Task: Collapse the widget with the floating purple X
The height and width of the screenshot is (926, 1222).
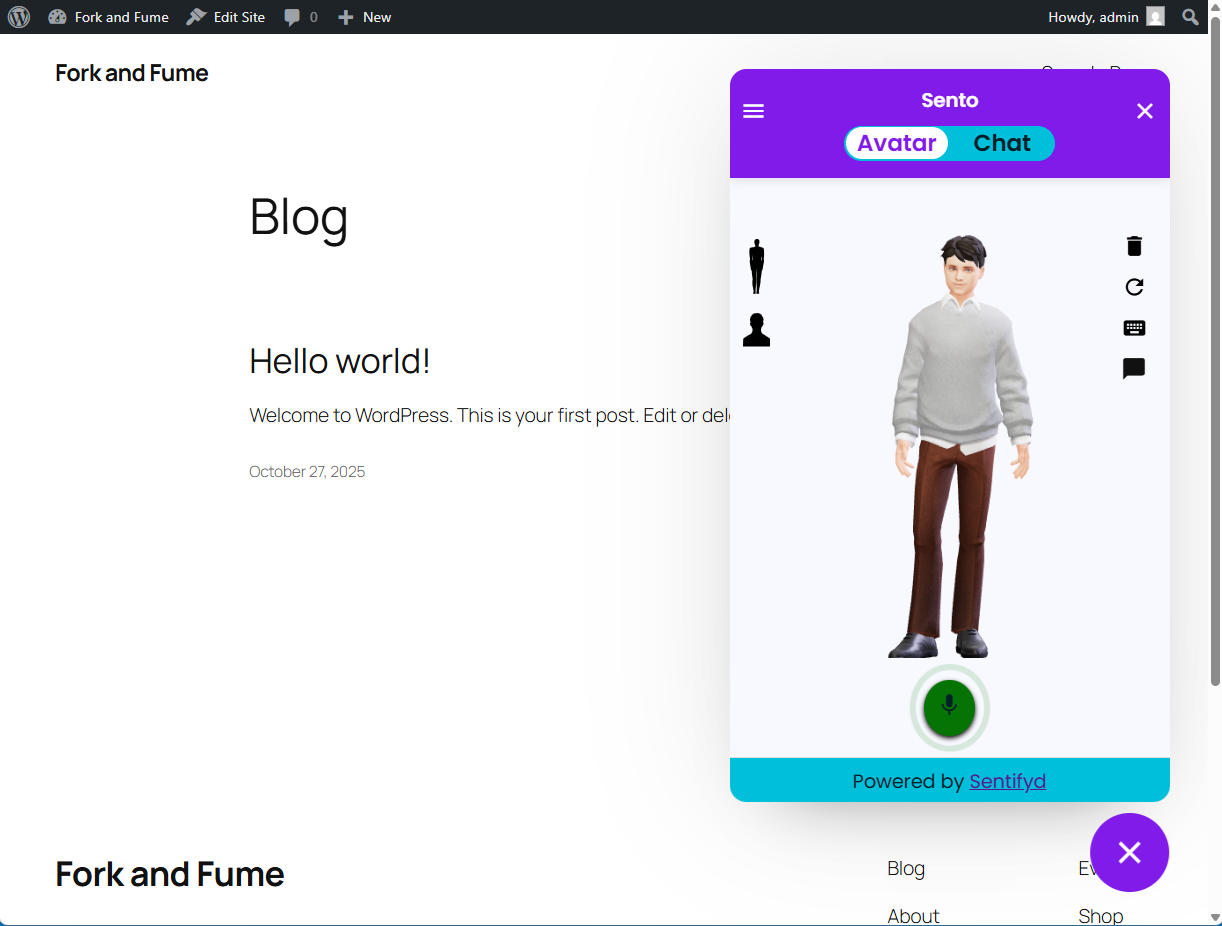Action: click(1129, 853)
